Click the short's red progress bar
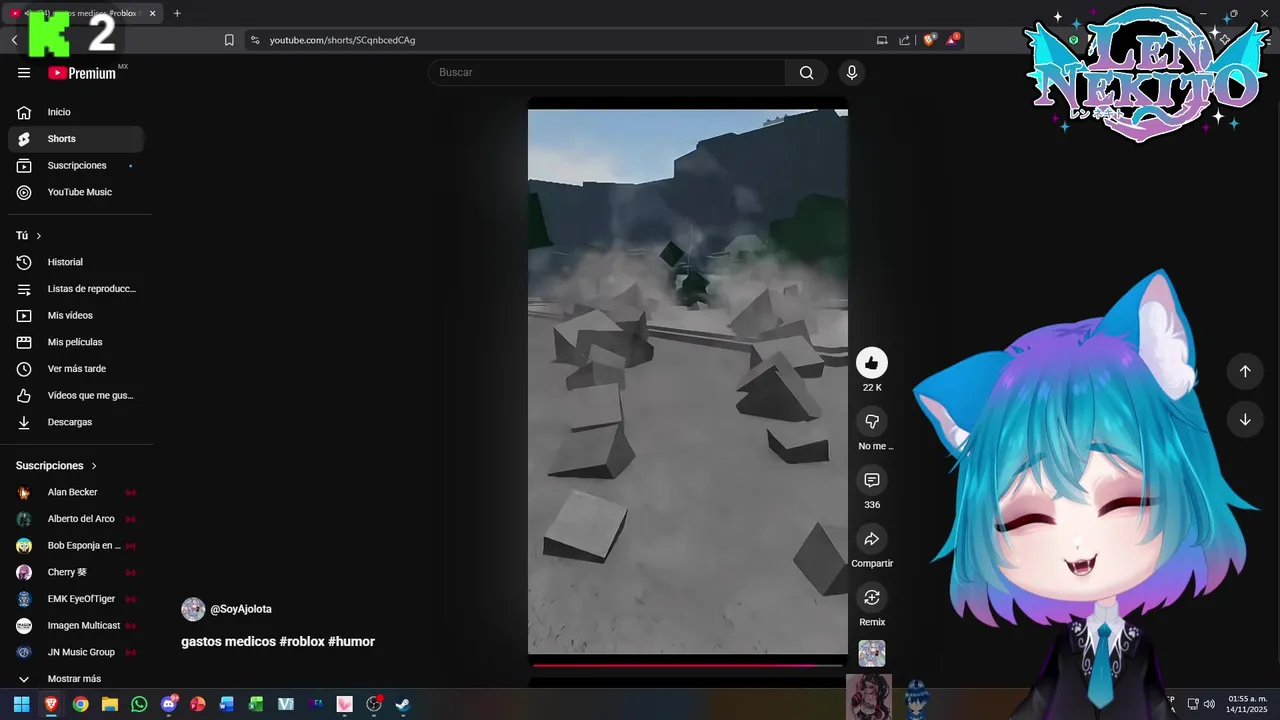 (x=688, y=664)
